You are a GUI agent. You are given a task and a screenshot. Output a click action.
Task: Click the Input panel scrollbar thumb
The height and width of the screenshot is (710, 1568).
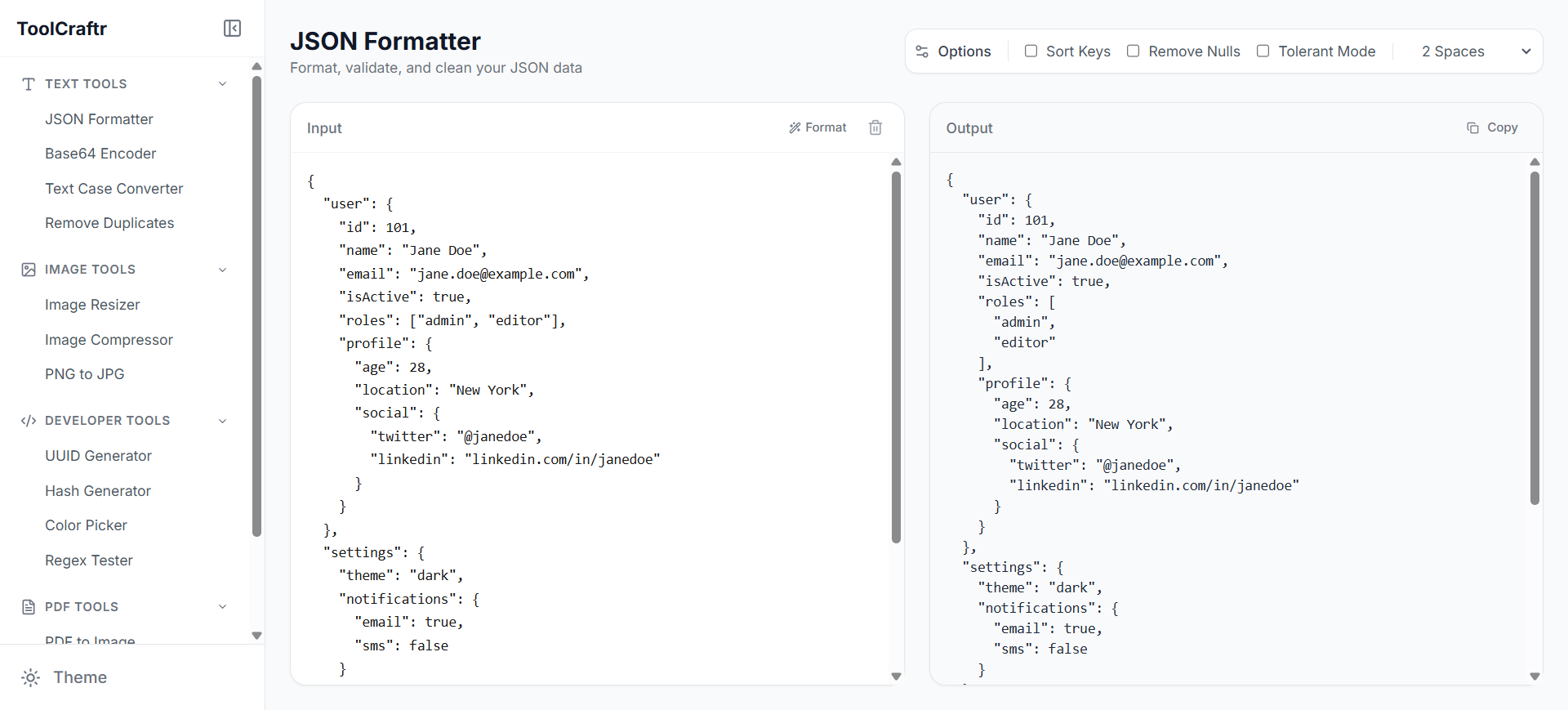(x=896, y=357)
